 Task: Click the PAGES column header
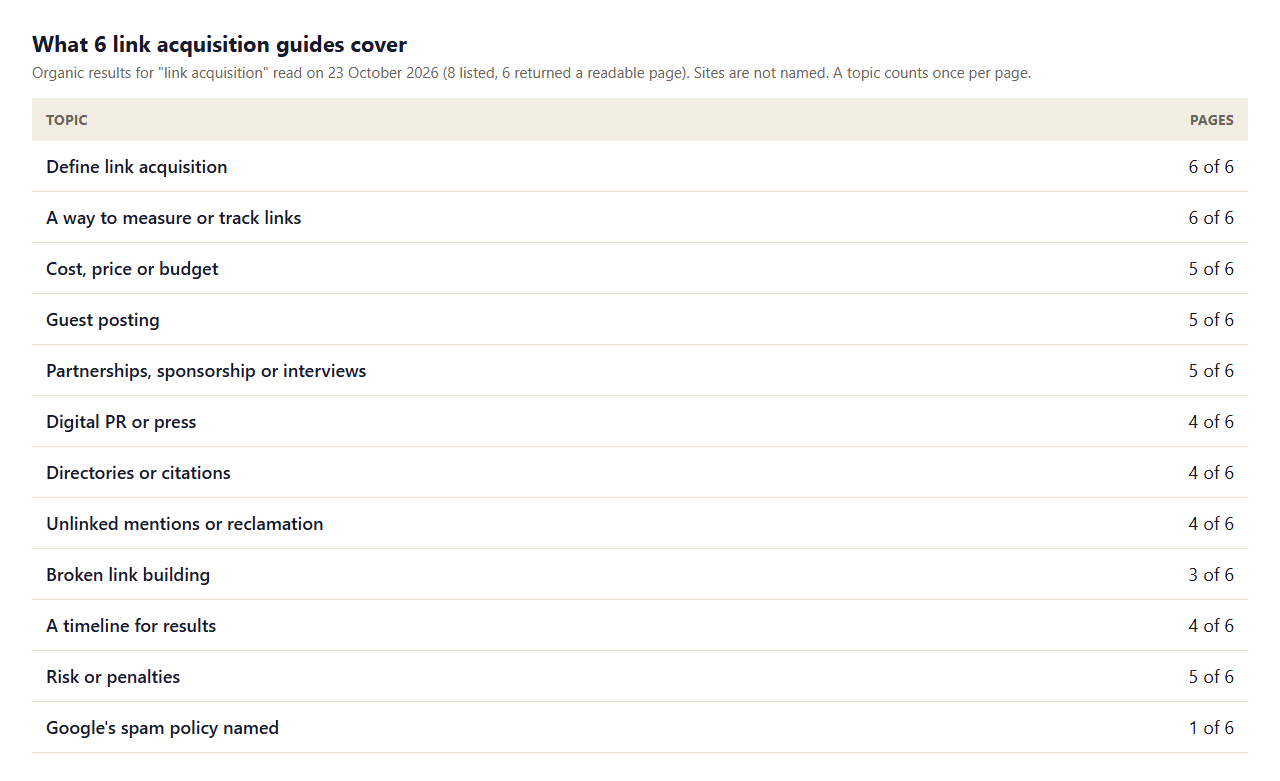point(1211,120)
